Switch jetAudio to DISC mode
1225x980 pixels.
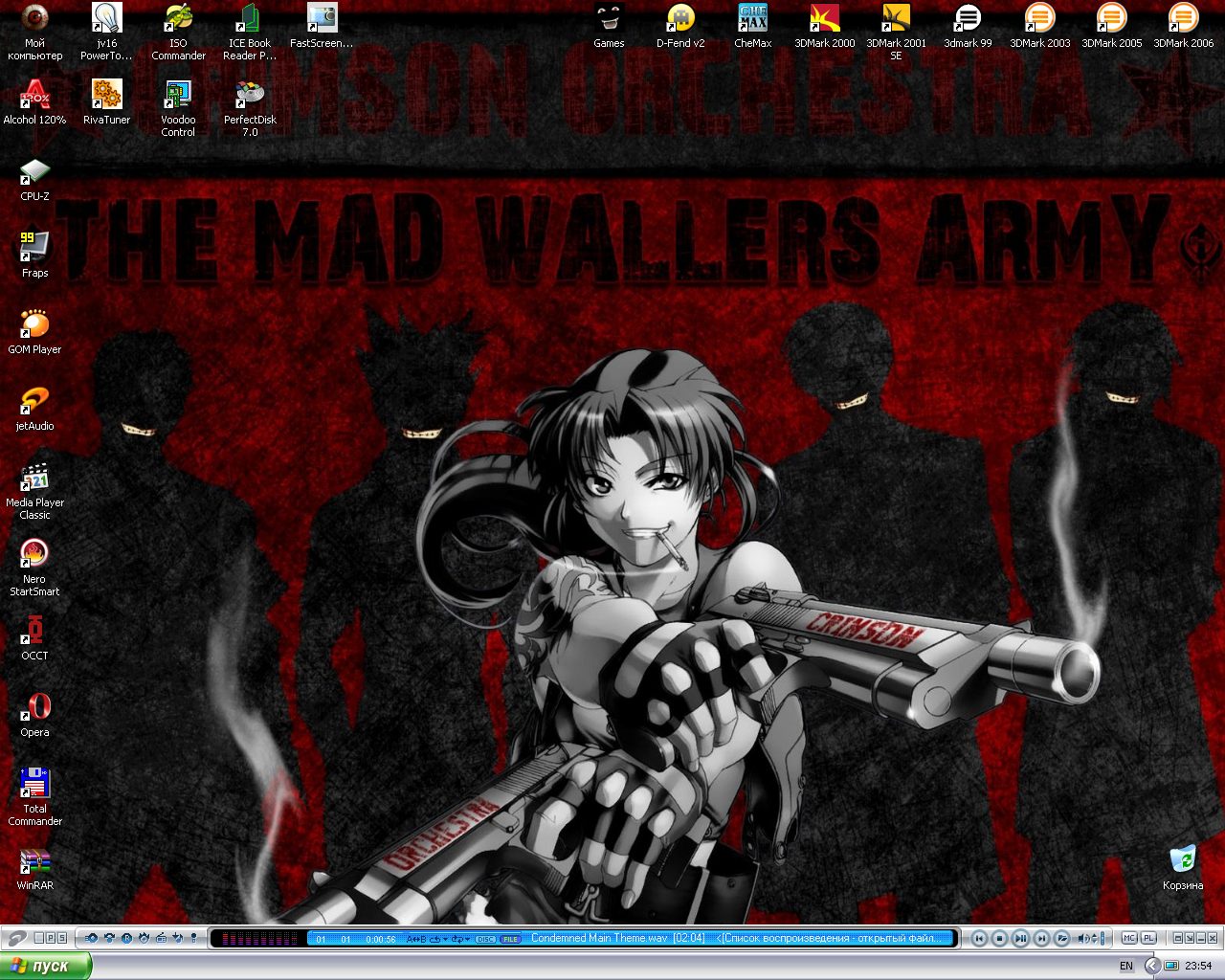pyautogui.click(x=486, y=939)
